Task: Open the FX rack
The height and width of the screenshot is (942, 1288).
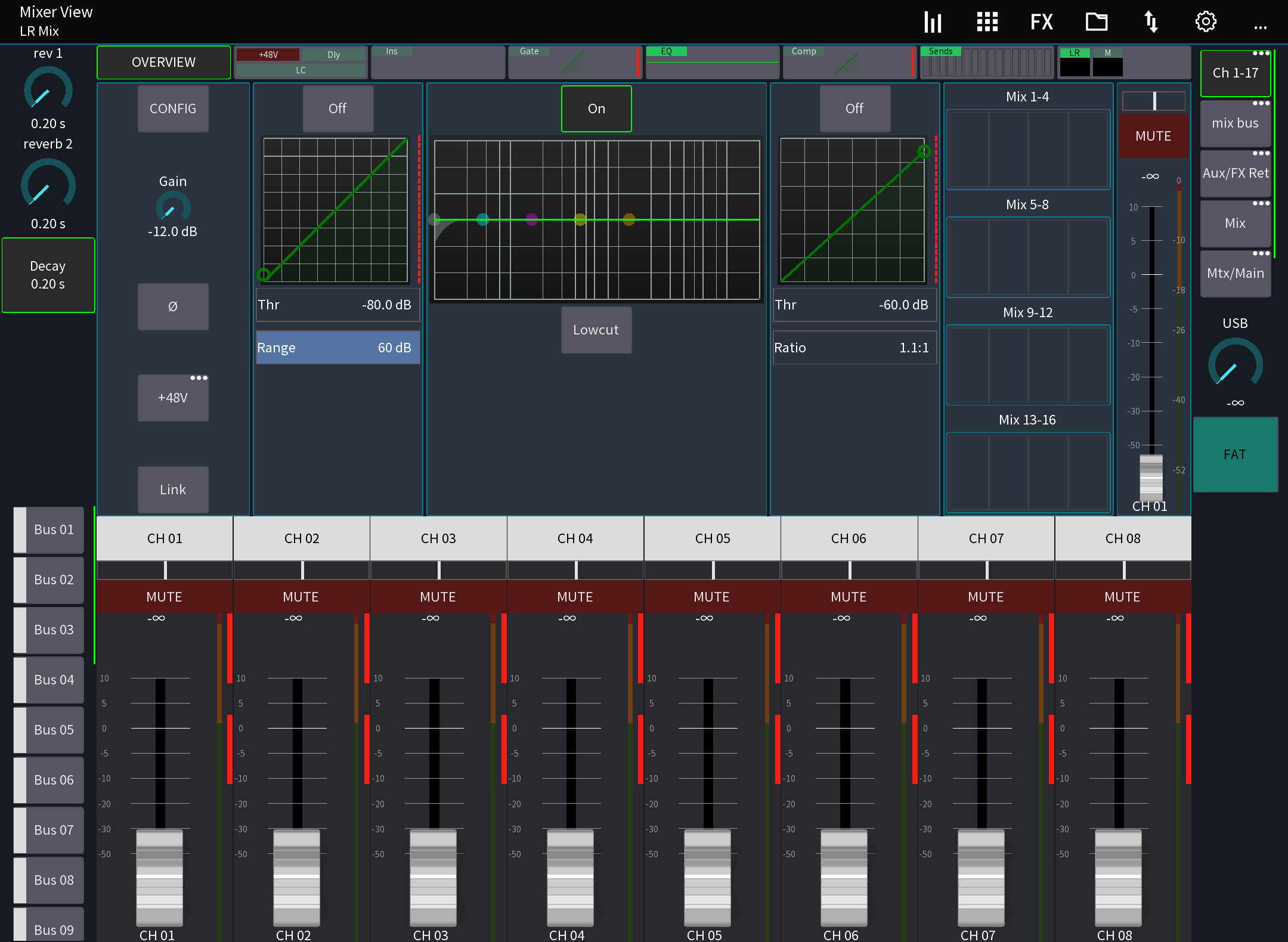Action: 1041,21
